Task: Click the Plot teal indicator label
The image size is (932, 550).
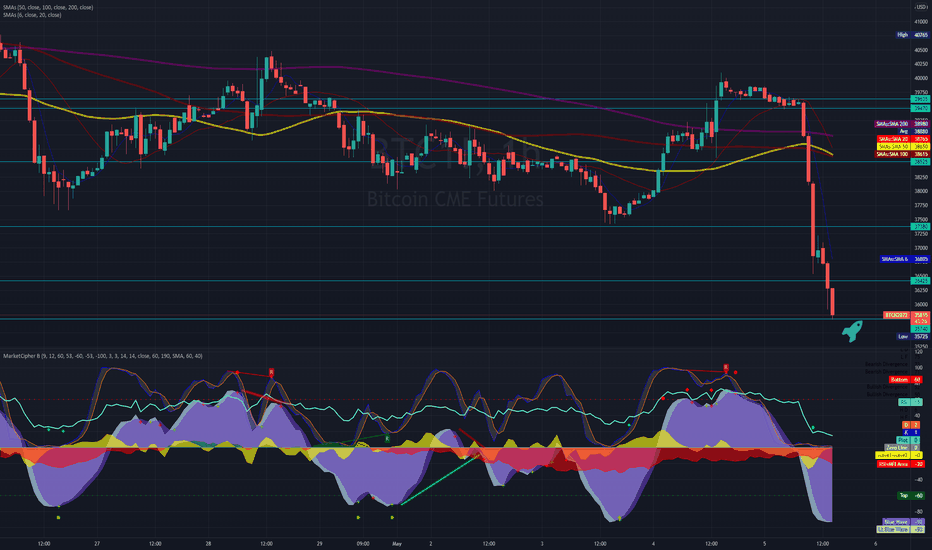Action: [x=908, y=440]
